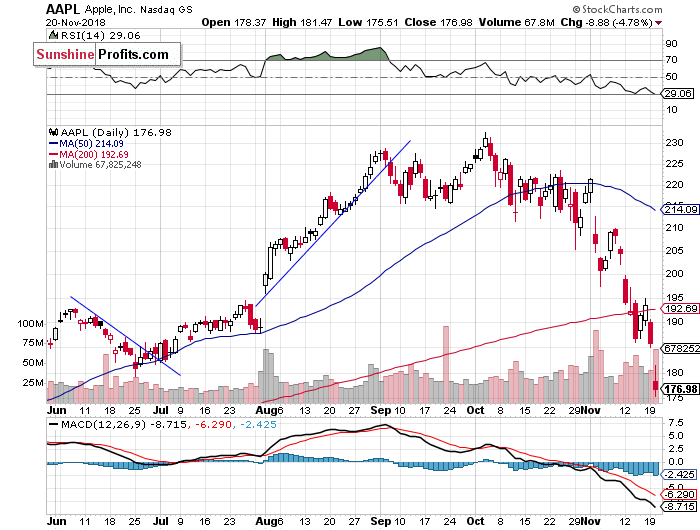The image size is (700, 530).
Task: Click the 50M volume axis label
Action: pos(33,363)
